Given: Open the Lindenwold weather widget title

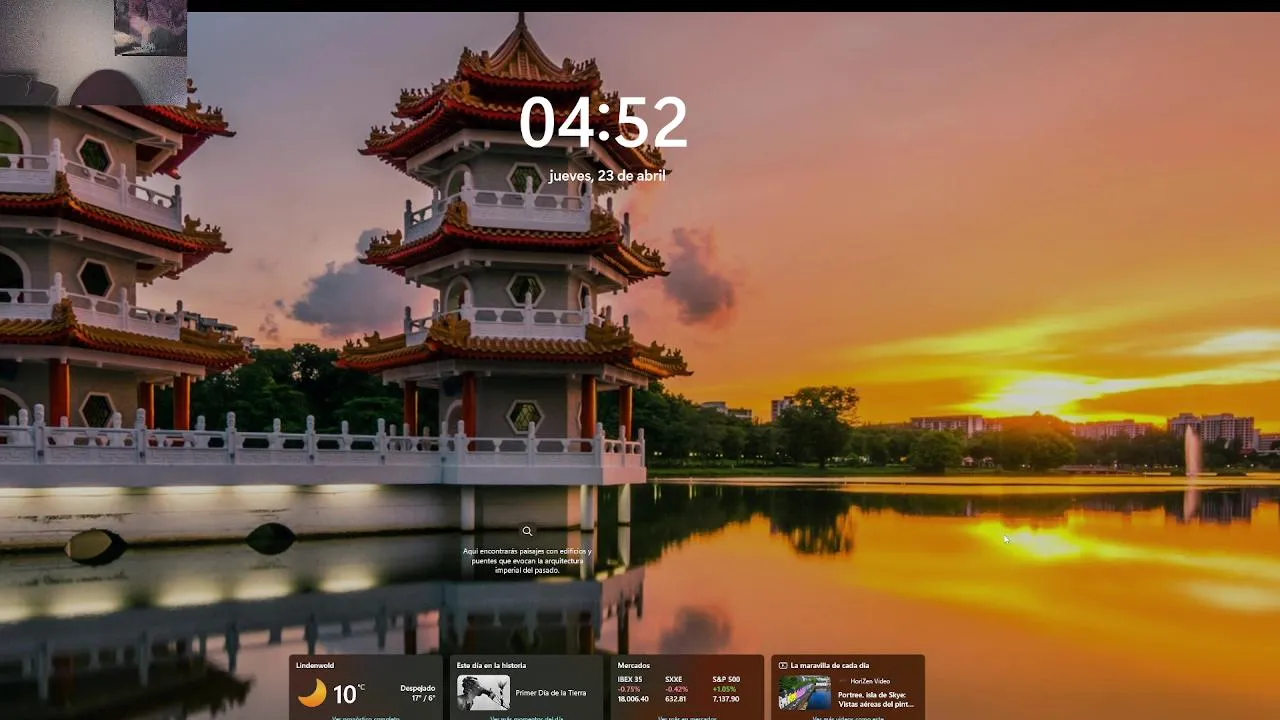Looking at the screenshot, I should tap(315, 665).
